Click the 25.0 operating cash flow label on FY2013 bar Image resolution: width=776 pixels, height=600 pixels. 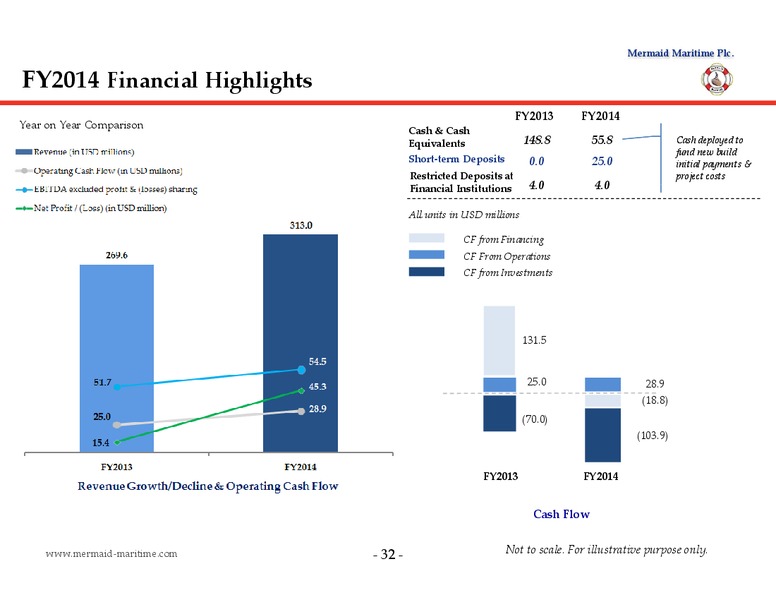click(102, 416)
